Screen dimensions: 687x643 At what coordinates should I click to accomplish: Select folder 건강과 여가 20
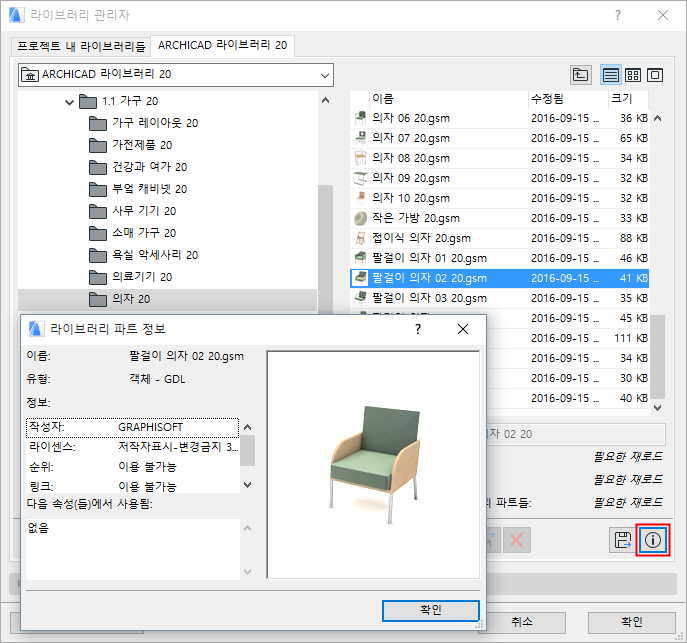(138, 167)
